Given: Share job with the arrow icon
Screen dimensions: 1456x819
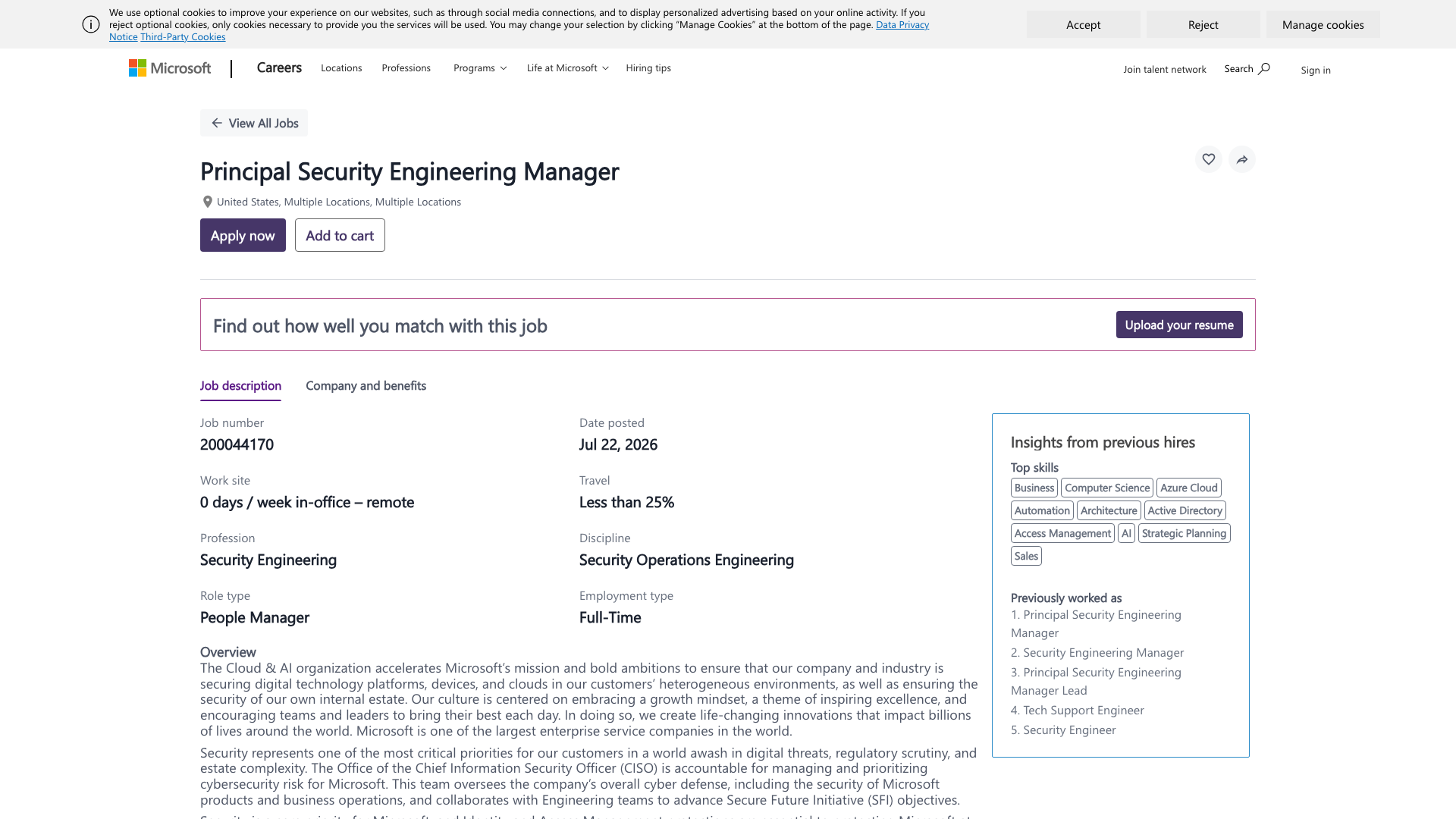Looking at the screenshot, I should (x=1242, y=159).
